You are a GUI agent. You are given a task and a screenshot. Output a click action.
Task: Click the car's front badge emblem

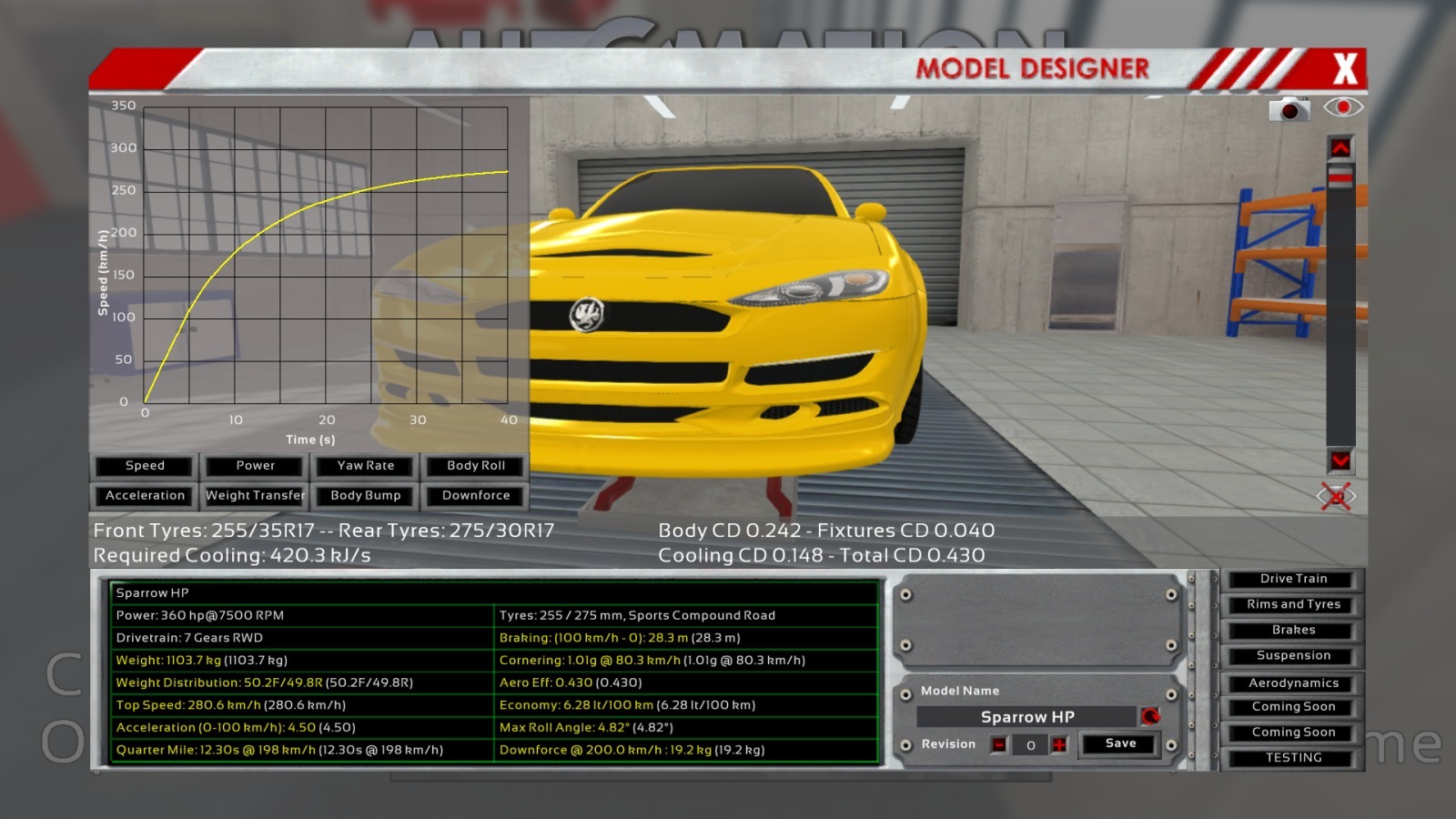tap(587, 315)
